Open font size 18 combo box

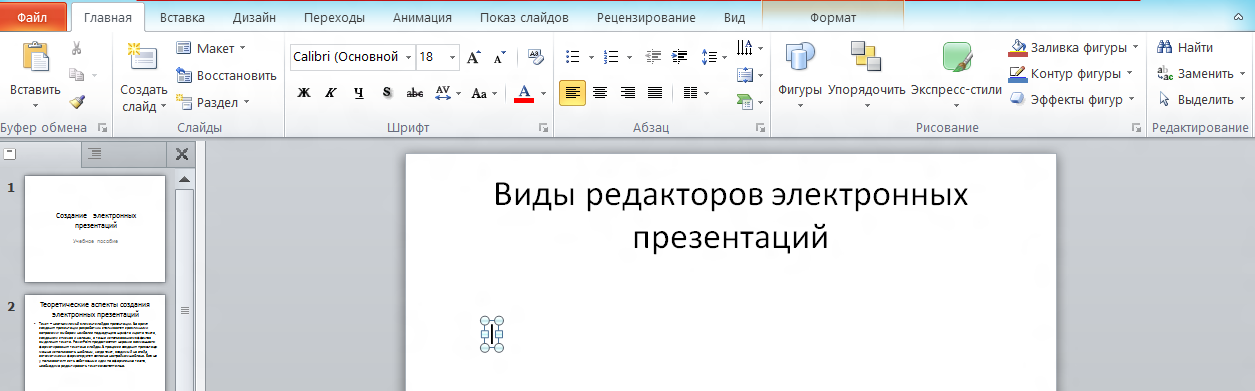pyautogui.click(x=438, y=57)
